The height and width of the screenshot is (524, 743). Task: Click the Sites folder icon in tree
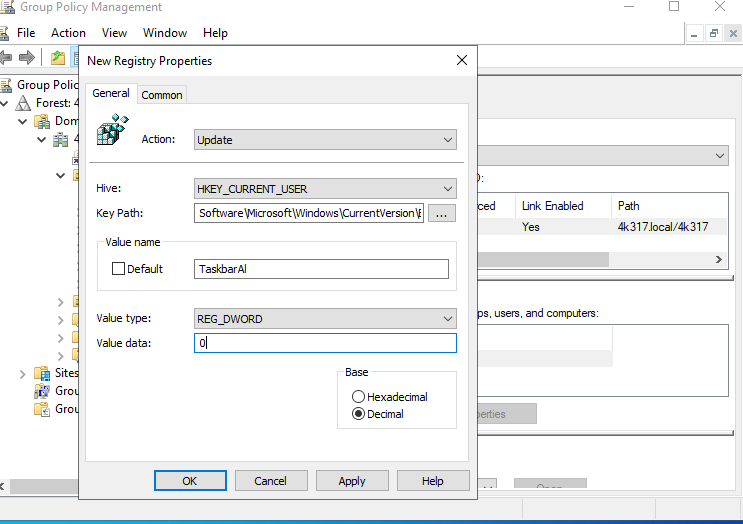tap(42, 373)
